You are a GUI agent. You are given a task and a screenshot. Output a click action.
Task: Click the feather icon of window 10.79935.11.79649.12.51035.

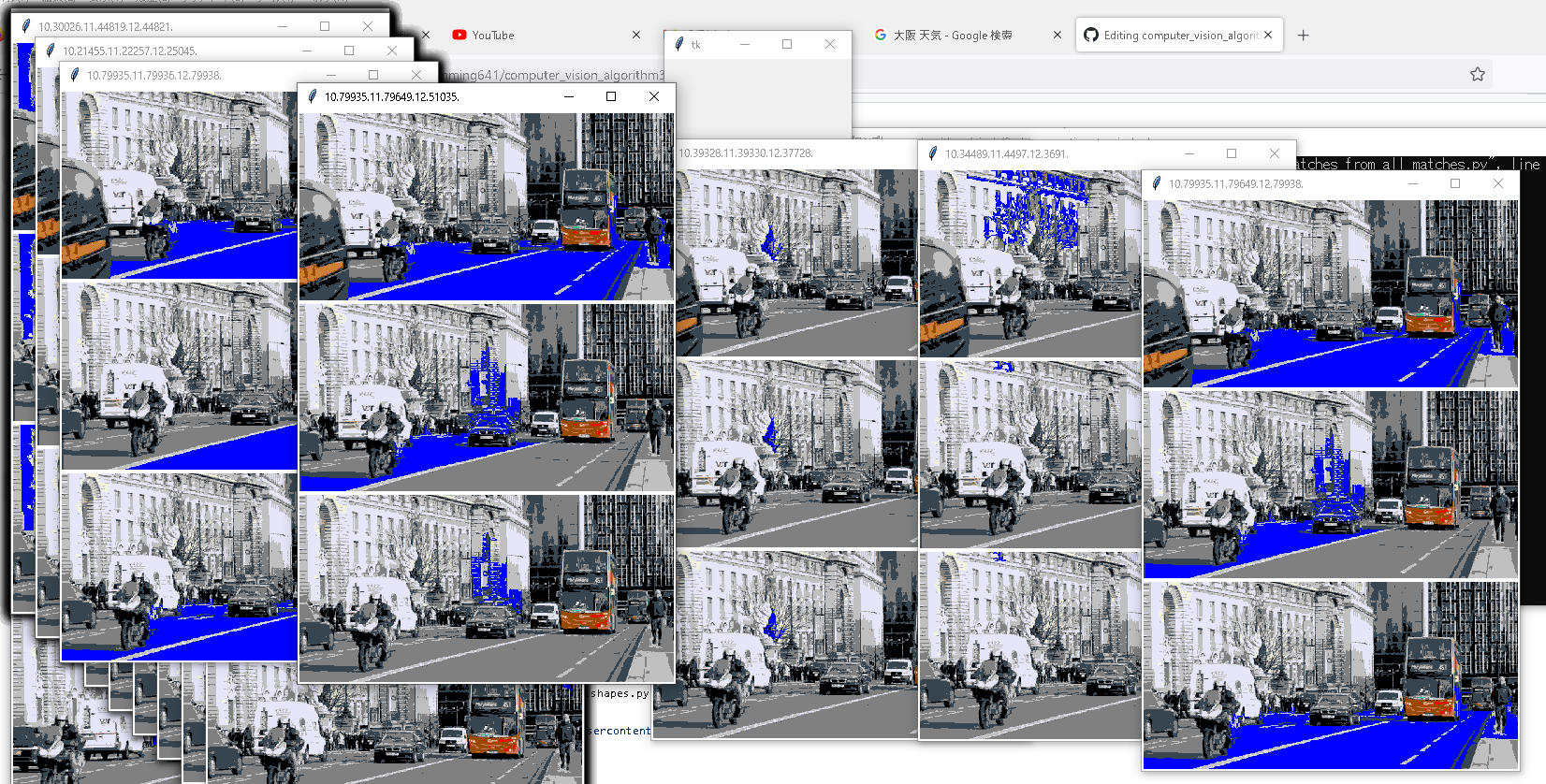click(x=313, y=96)
